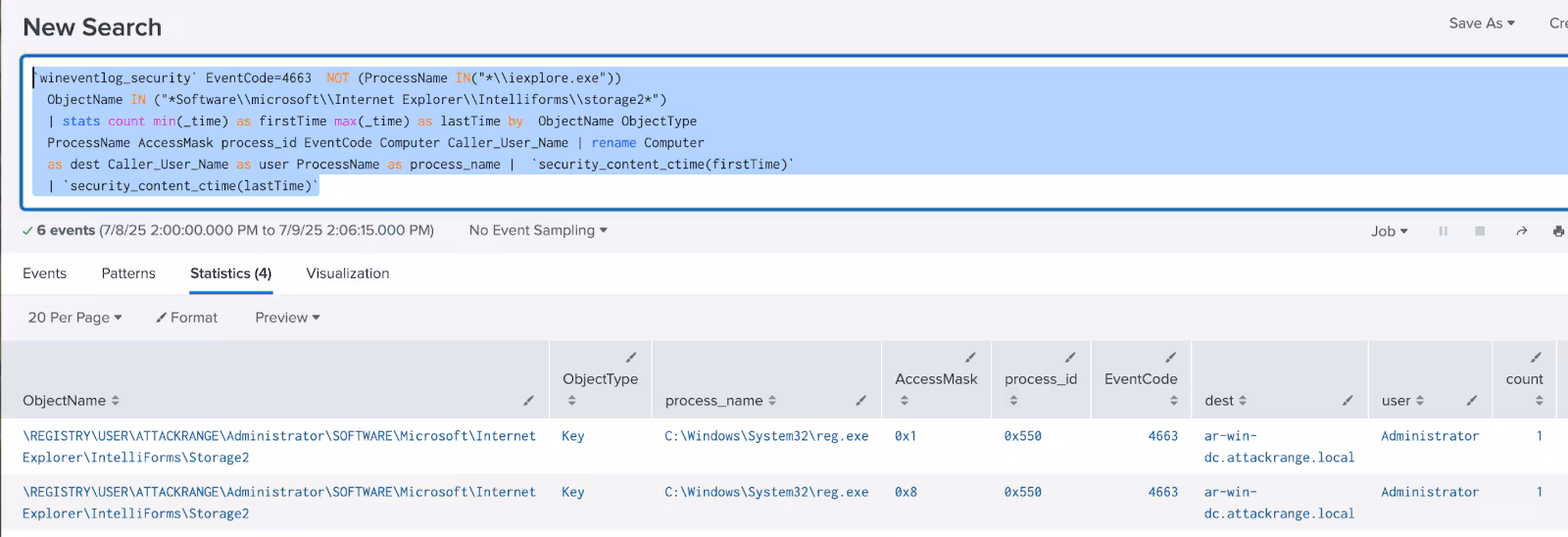
Task: Click the AccessMask column edit pencil icon
Action: click(970, 358)
